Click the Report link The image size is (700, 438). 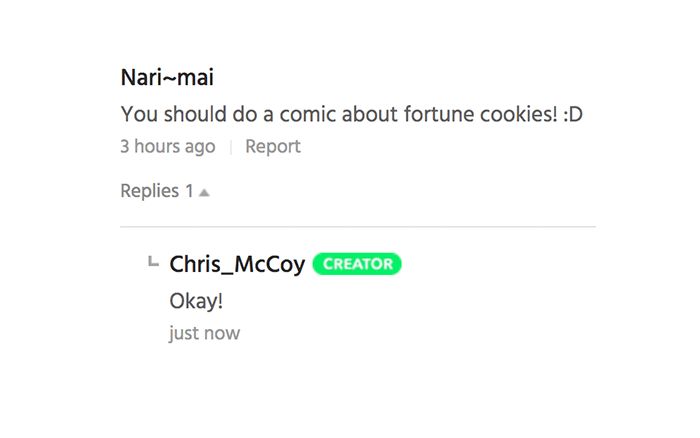pos(272,147)
